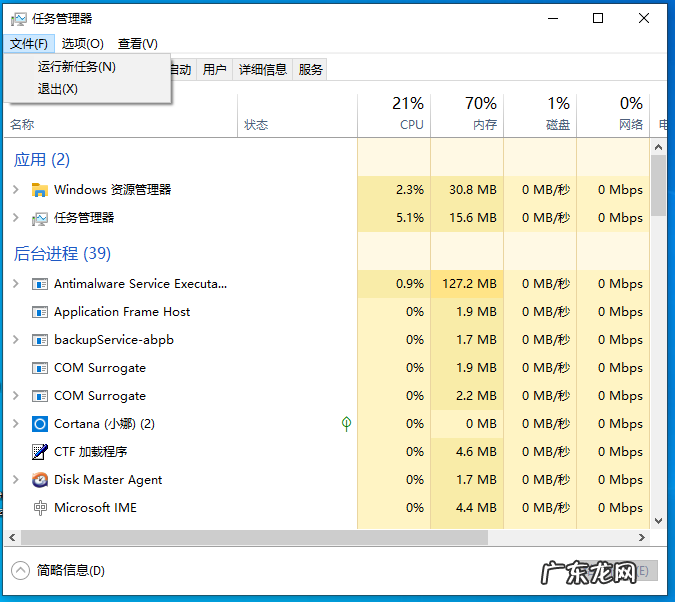The image size is (675, 602).
Task: Click the 15.6 MB memory value
Action: (x=473, y=218)
